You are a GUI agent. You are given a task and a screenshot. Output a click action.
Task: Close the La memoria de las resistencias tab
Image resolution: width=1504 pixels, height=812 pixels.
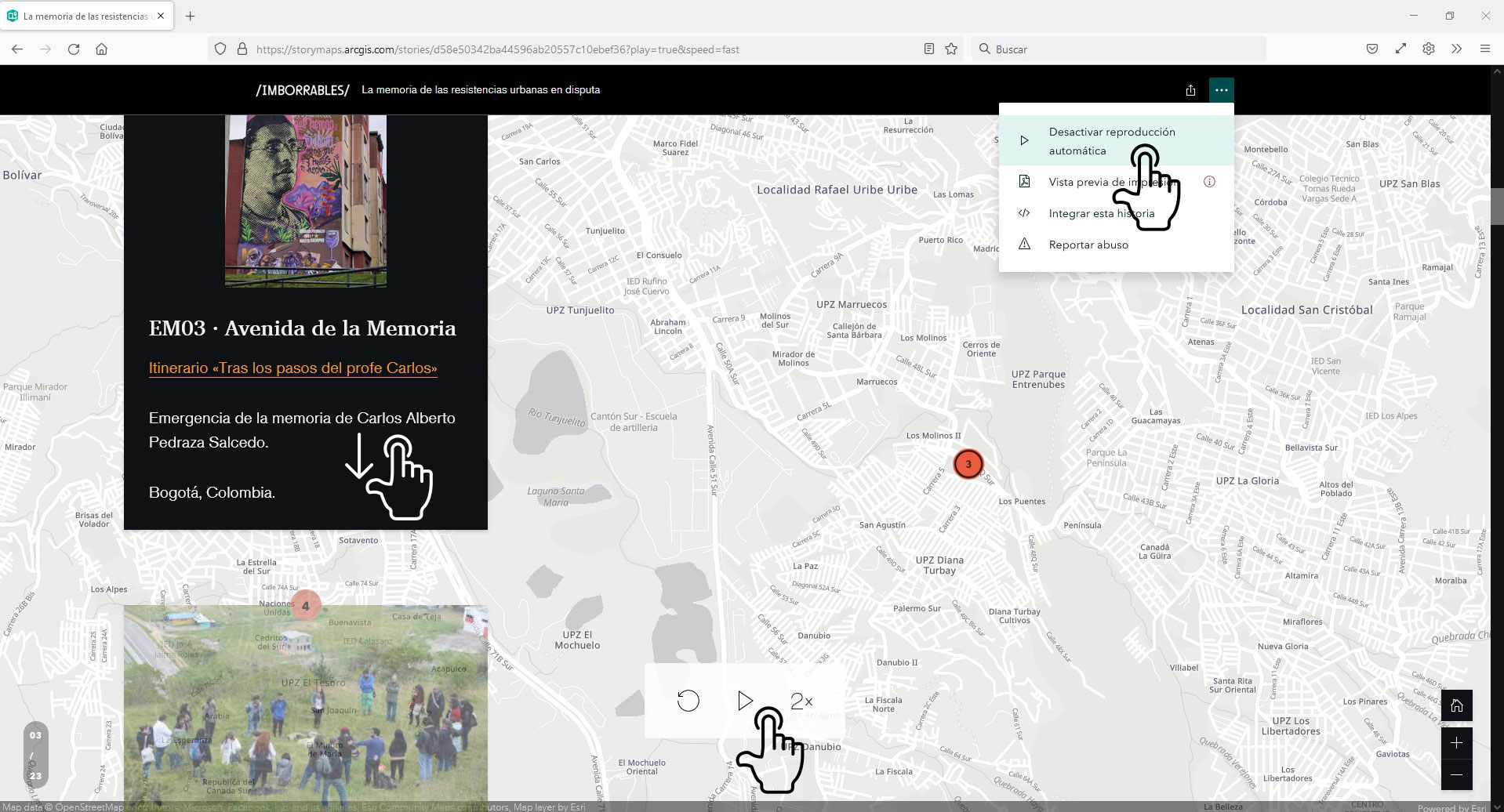(161, 16)
